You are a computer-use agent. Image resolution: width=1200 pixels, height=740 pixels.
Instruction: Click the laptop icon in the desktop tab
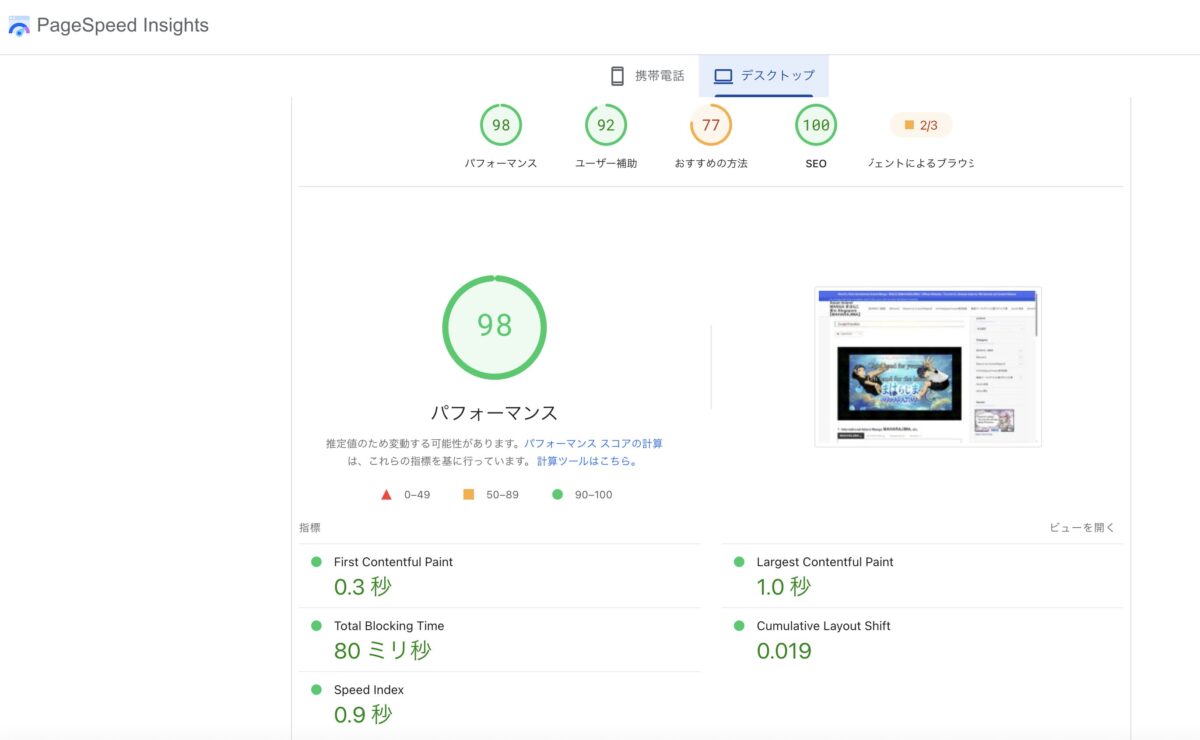723,76
